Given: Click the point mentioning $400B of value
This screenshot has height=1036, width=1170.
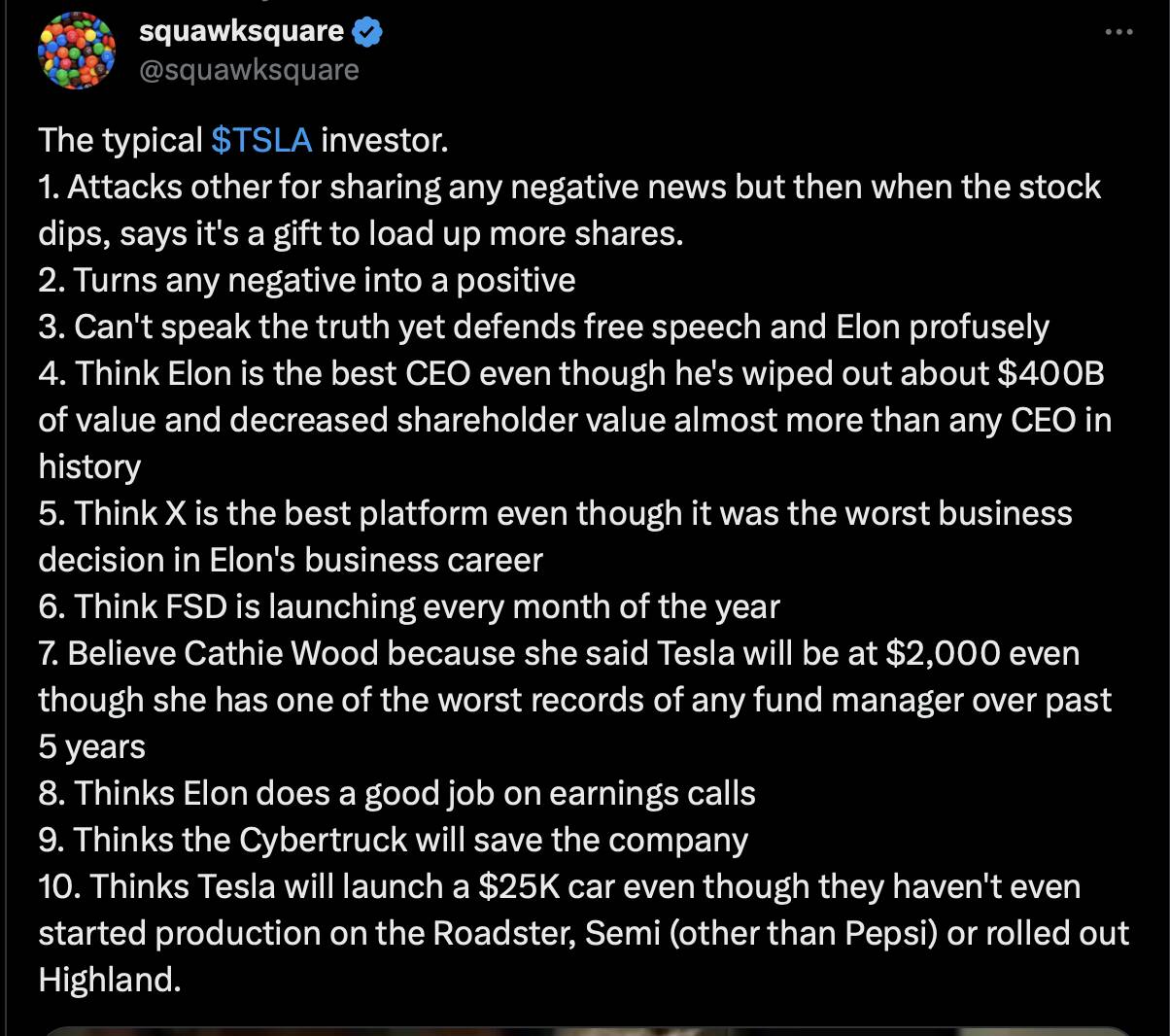Looking at the screenshot, I should coord(575,420).
